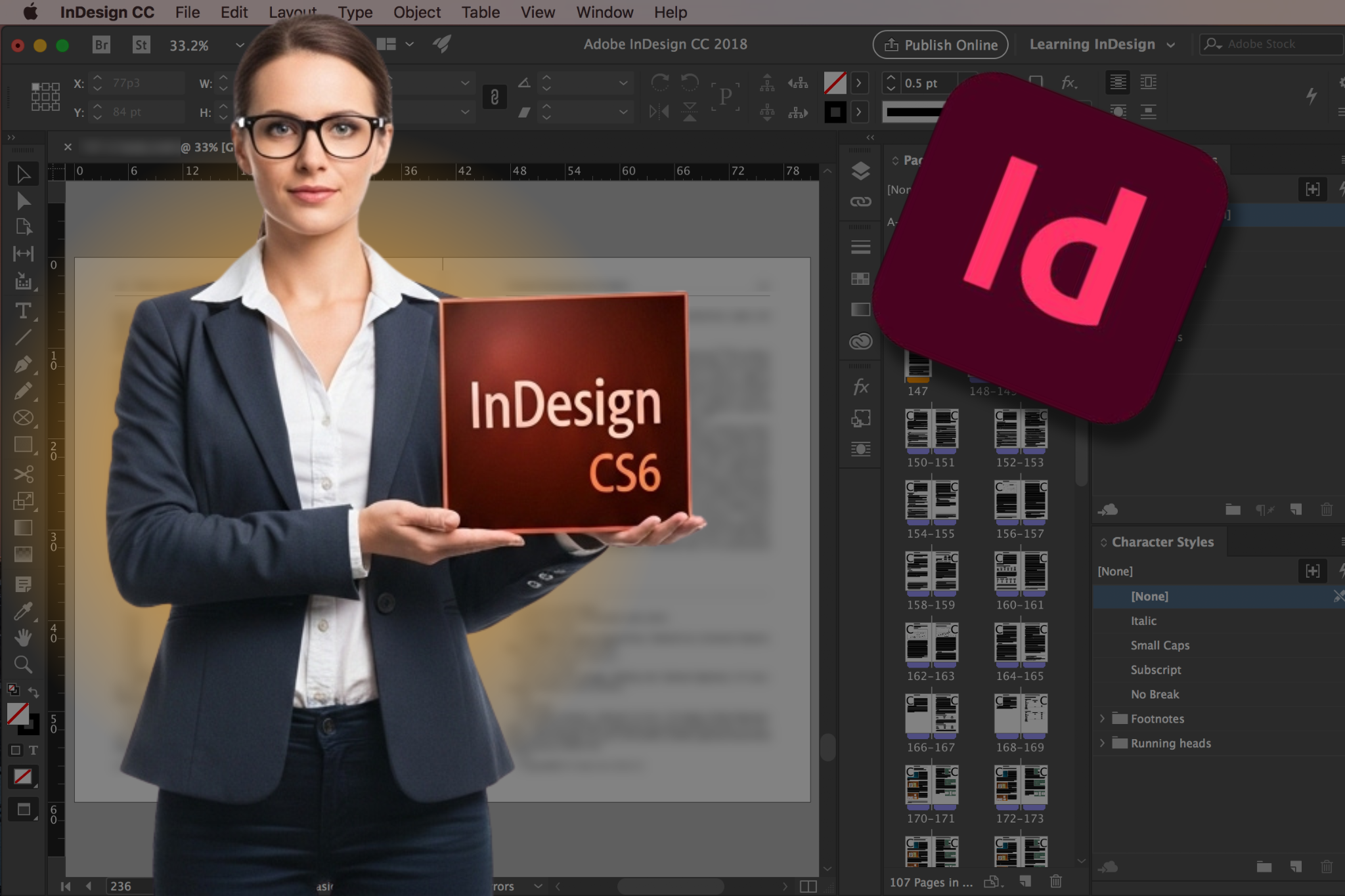1345x896 pixels.
Task: Open the CC Libraries panel icon
Action: (860, 341)
